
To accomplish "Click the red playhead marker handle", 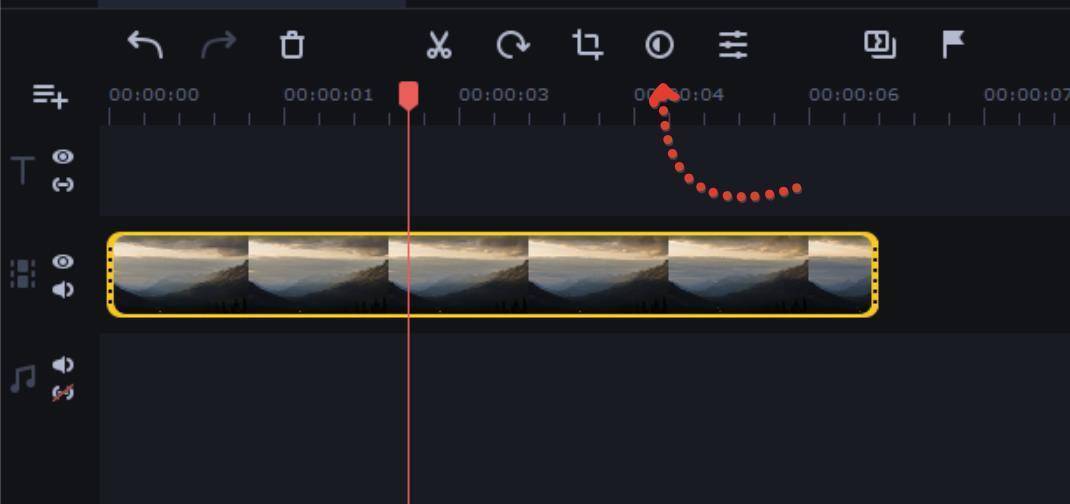I will (x=408, y=96).
